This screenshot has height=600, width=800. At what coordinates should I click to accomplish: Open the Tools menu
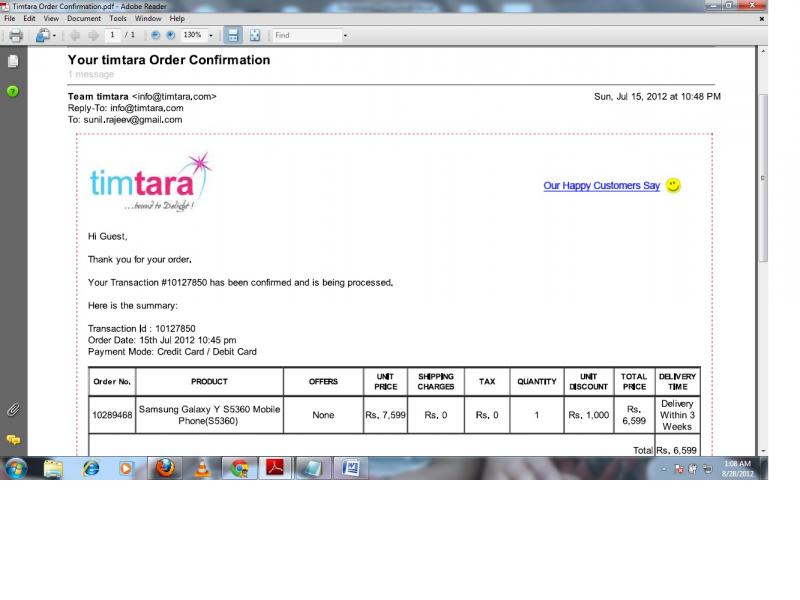coord(118,18)
